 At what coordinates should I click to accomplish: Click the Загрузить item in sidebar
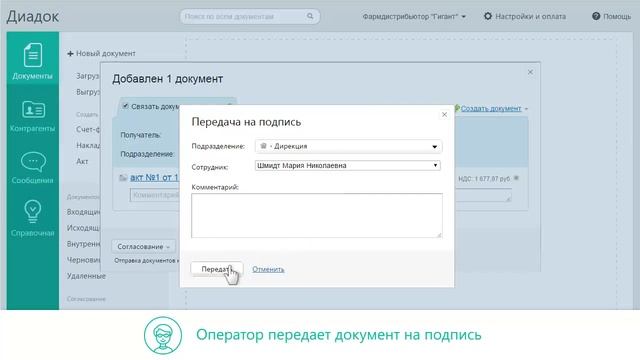point(88,76)
